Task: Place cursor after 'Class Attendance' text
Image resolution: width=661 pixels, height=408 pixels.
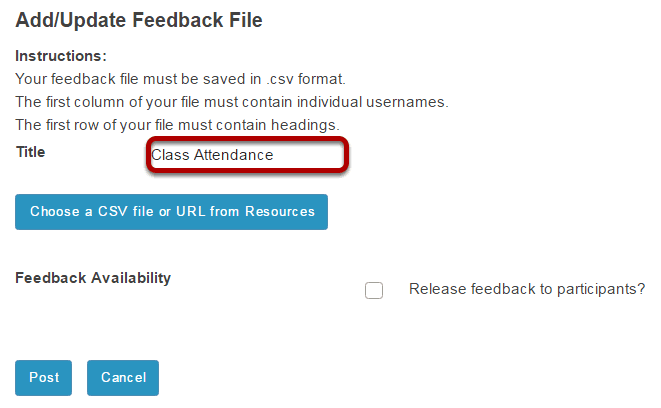Action: 274,155
